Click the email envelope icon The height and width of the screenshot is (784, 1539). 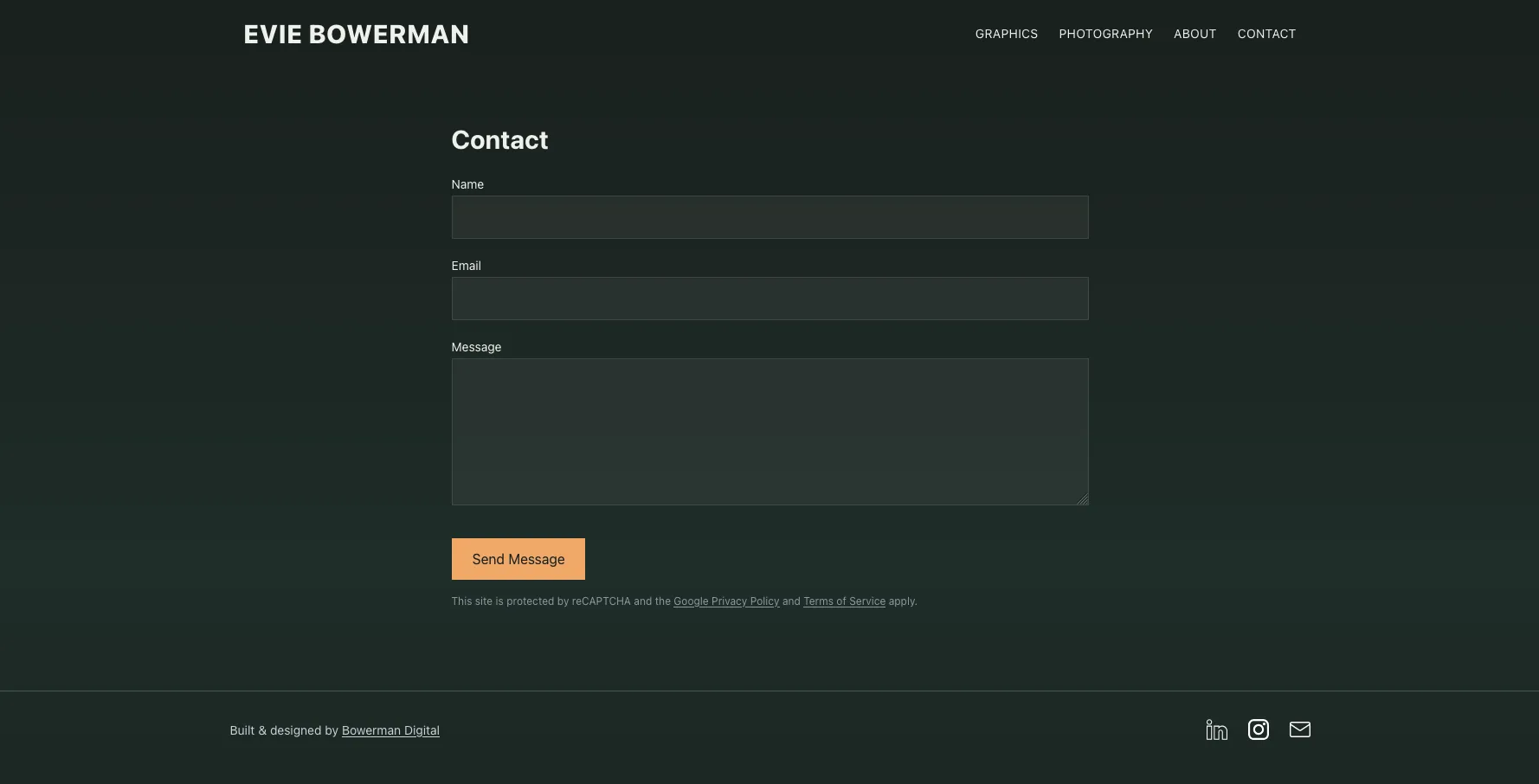pos(1299,729)
